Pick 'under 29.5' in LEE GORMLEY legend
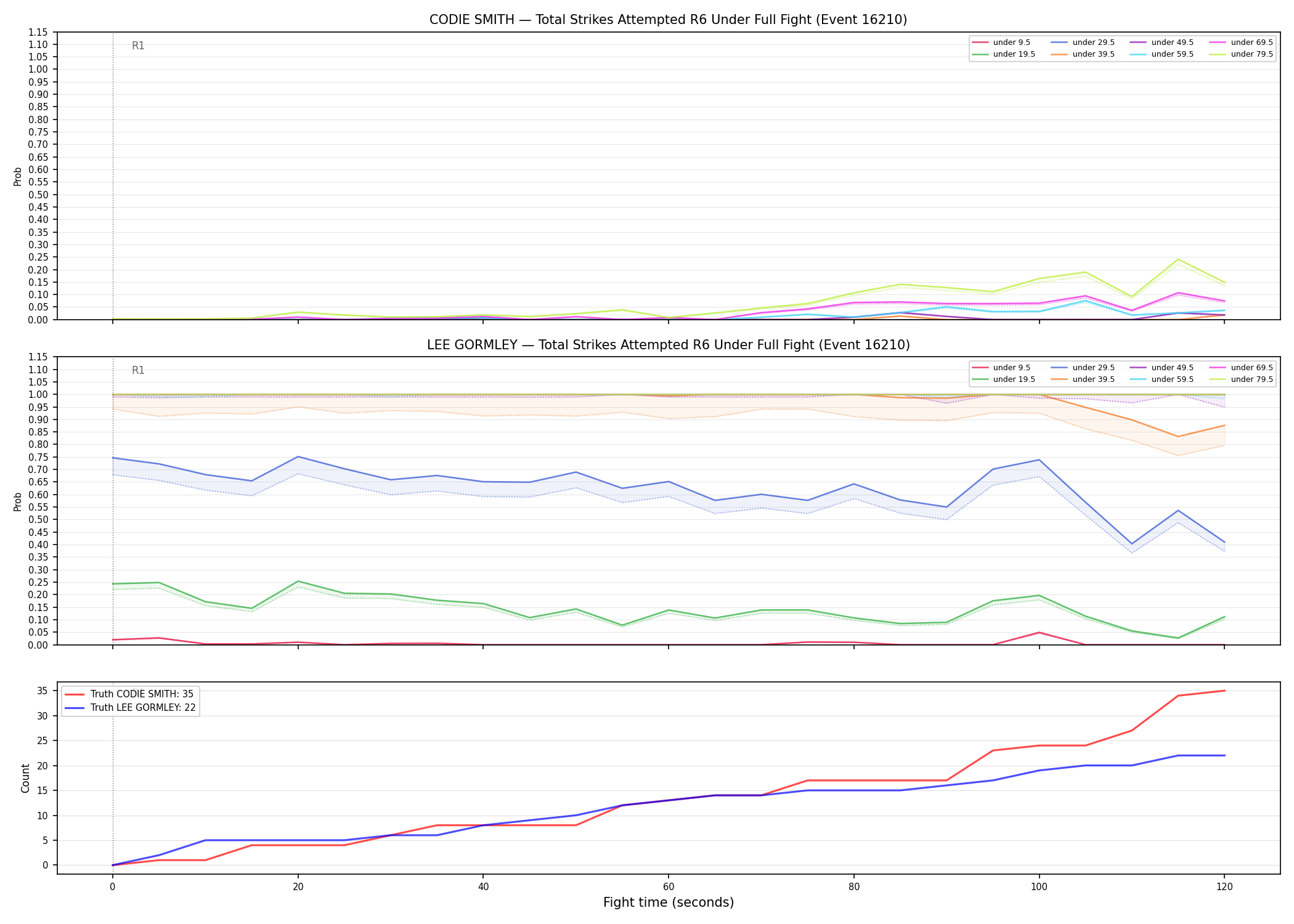 [x=1083, y=368]
